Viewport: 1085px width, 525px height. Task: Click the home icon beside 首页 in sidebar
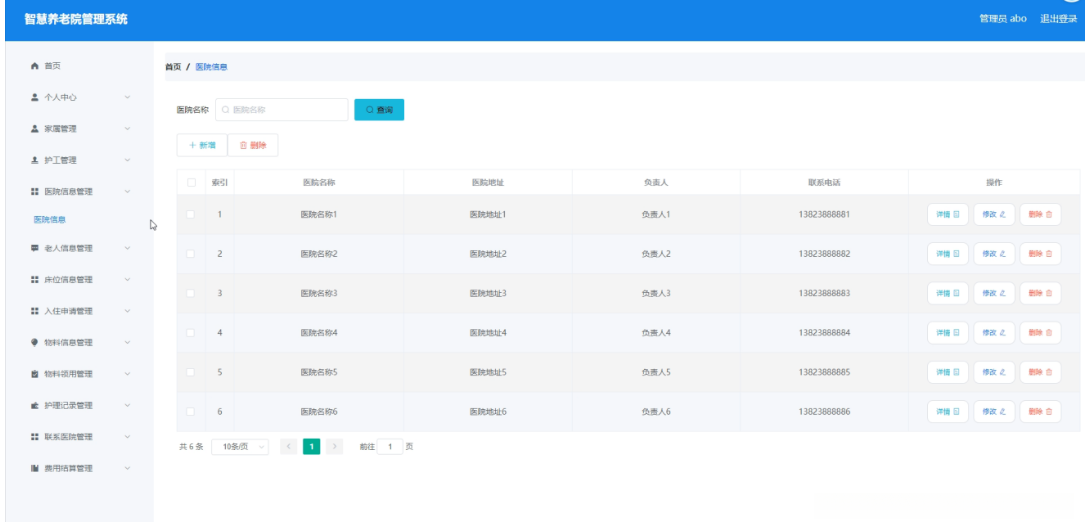[35, 66]
